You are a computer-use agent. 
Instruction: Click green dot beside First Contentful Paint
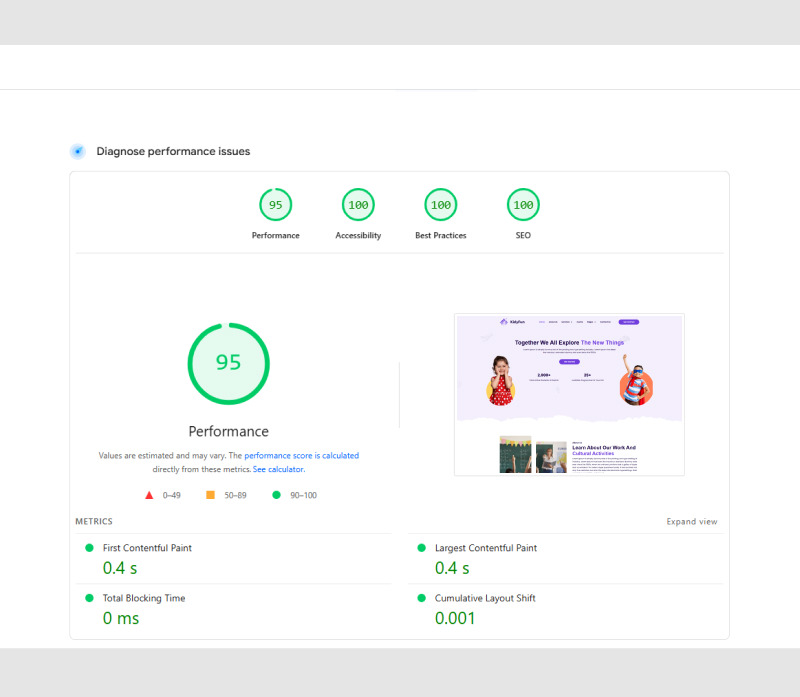(x=89, y=548)
